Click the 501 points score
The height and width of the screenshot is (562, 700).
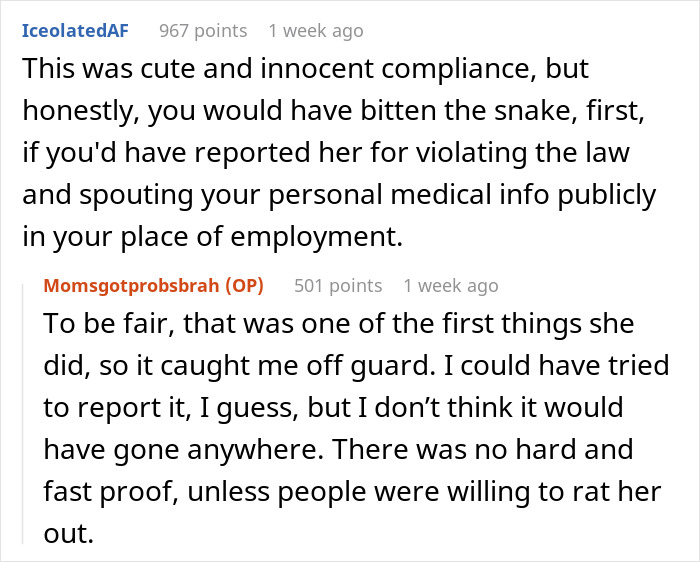tap(338, 286)
